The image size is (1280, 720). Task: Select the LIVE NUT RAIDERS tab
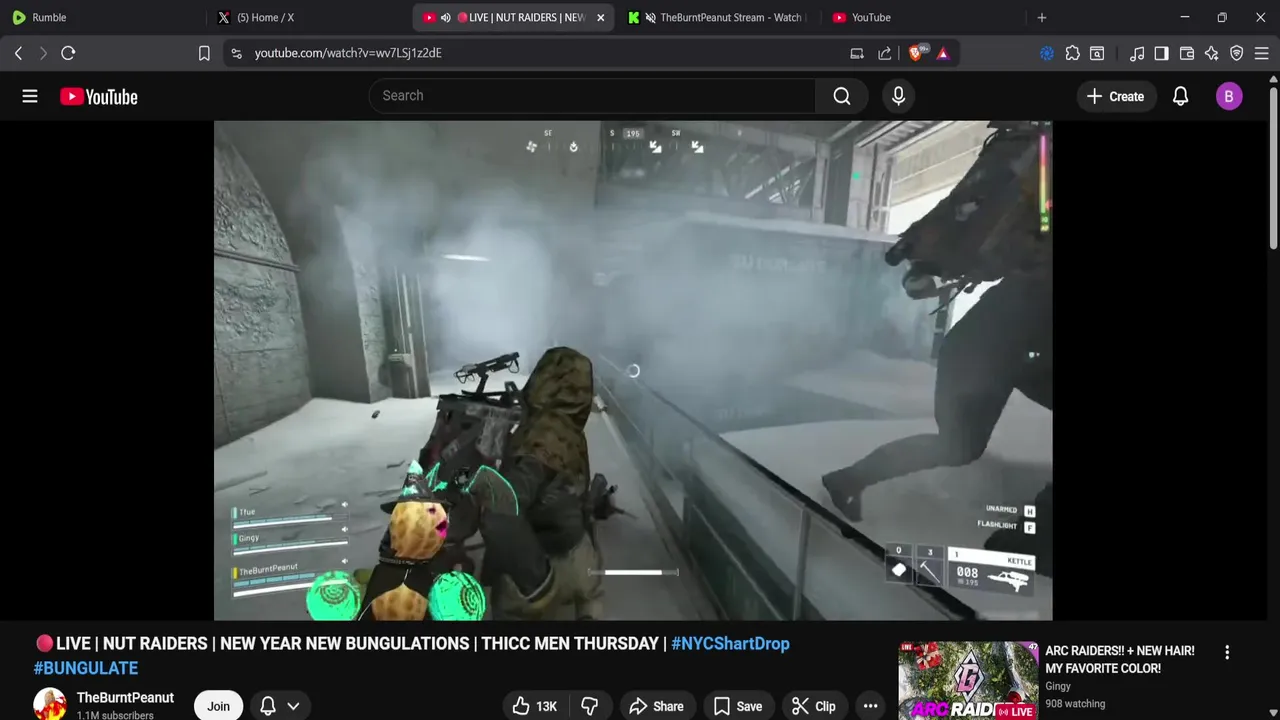coord(514,17)
